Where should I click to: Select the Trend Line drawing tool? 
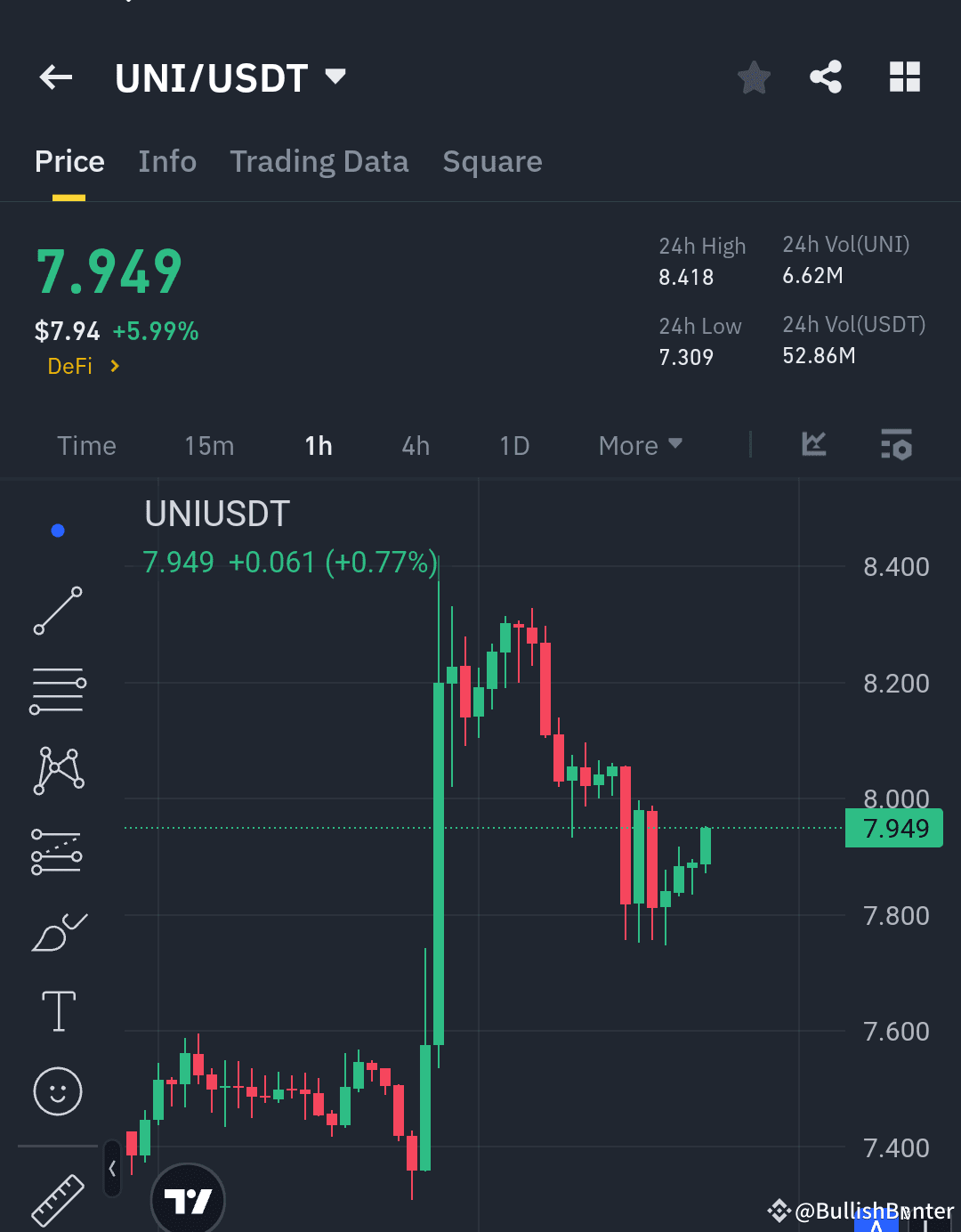pyautogui.click(x=57, y=611)
